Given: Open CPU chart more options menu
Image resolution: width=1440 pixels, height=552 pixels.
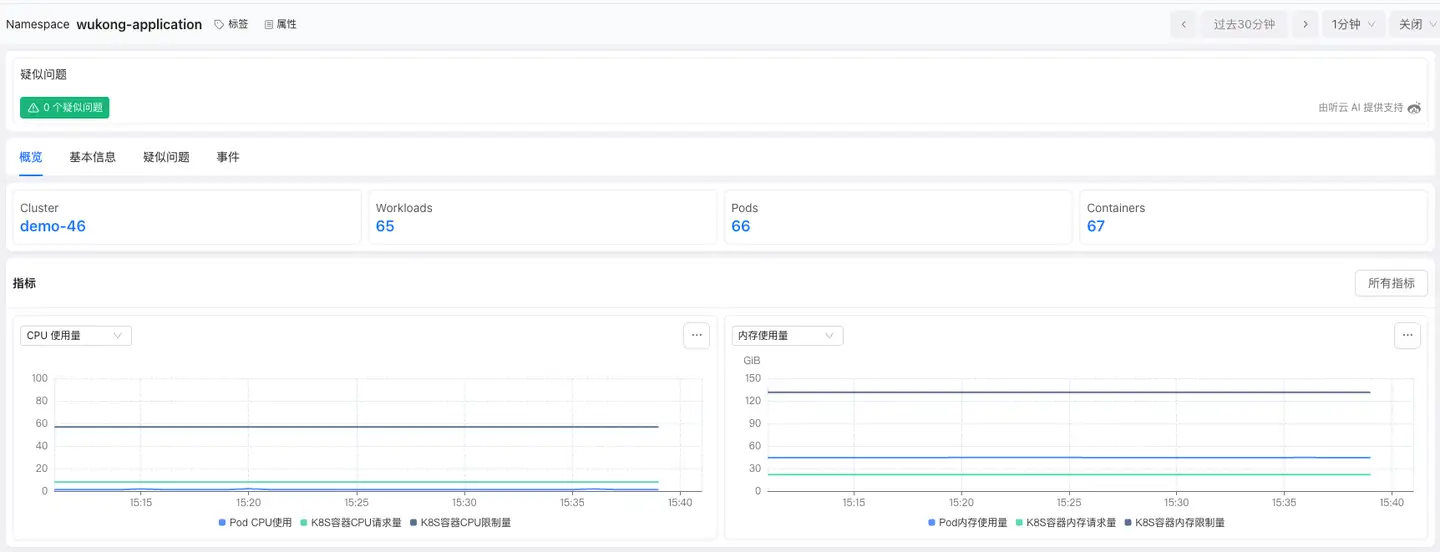Looking at the screenshot, I should (x=697, y=336).
